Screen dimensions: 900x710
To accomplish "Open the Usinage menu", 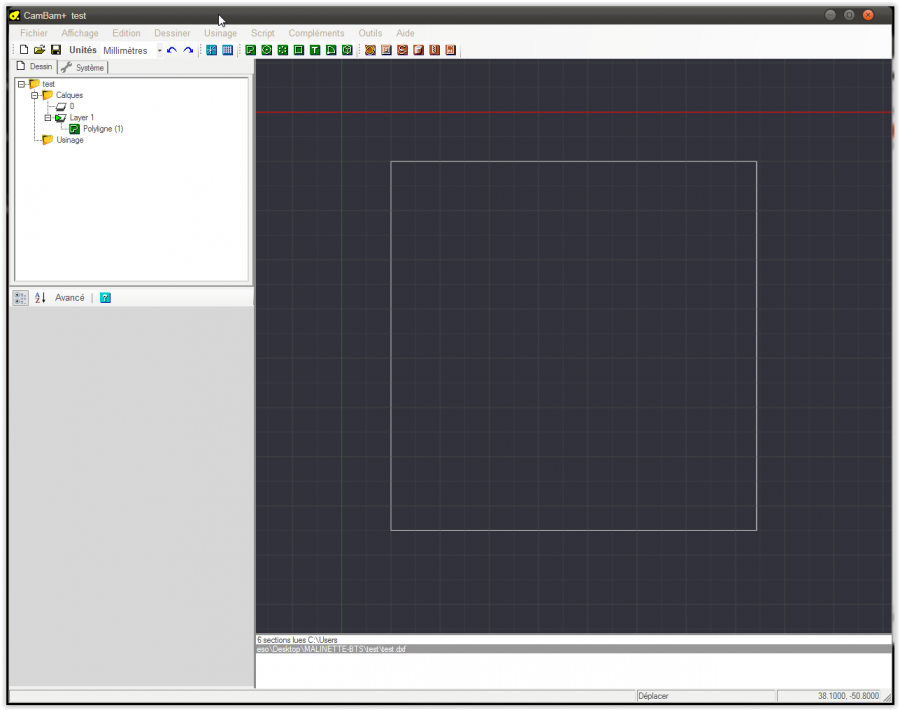I will click(220, 33).
